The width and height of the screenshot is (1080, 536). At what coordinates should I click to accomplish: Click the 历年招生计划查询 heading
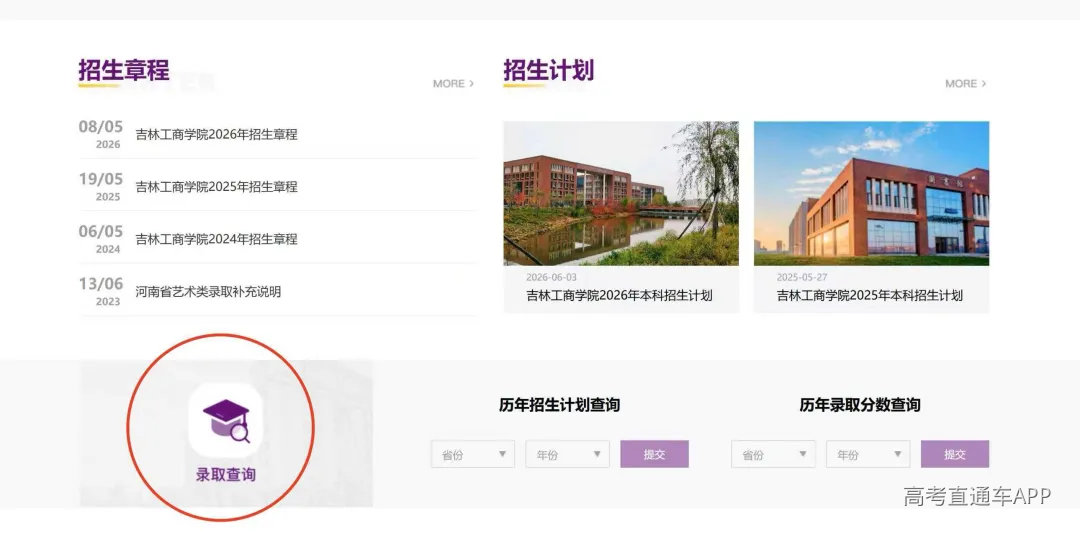(559, 405)
